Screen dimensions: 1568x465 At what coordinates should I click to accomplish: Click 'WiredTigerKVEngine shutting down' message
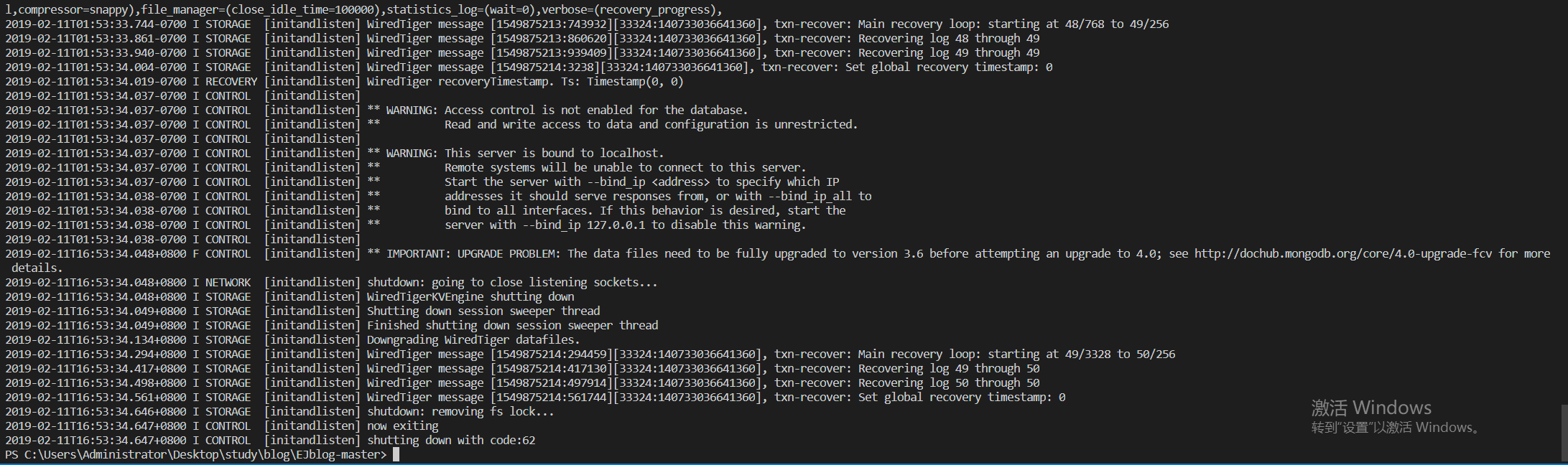coord(470,296)
